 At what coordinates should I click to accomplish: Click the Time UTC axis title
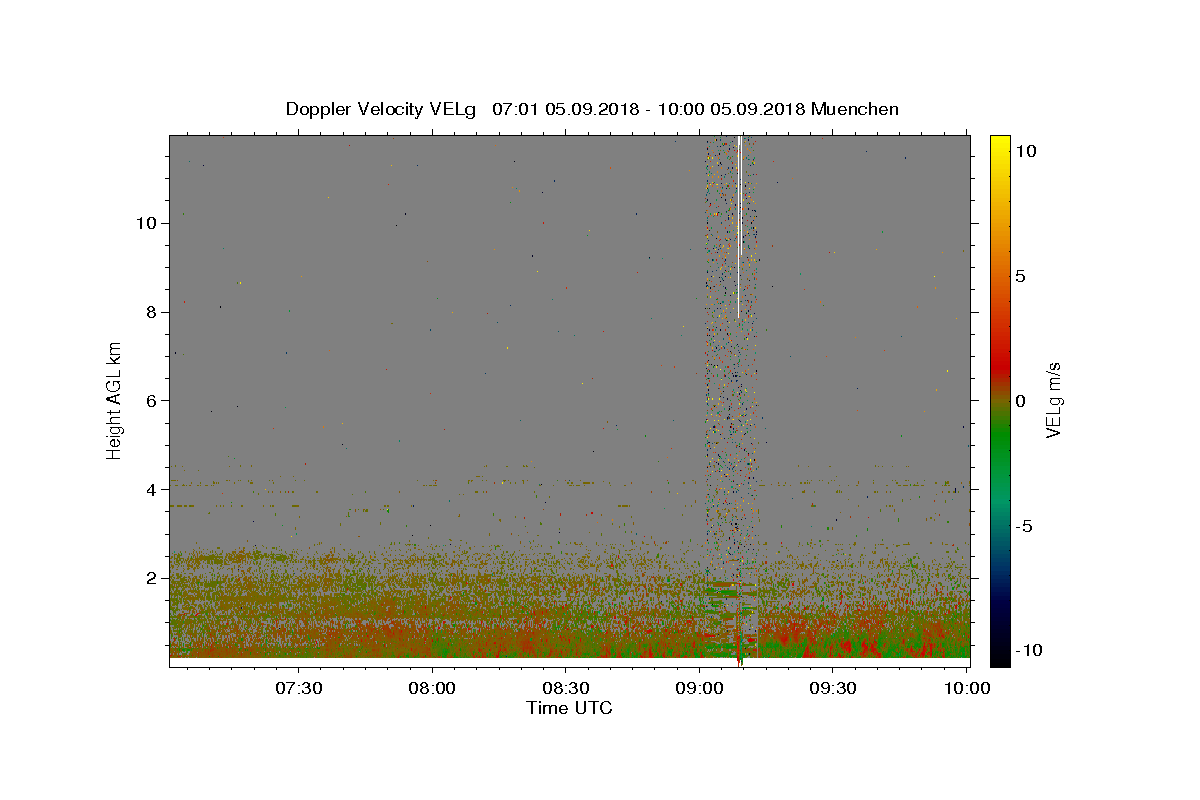(x=569, y=708)
